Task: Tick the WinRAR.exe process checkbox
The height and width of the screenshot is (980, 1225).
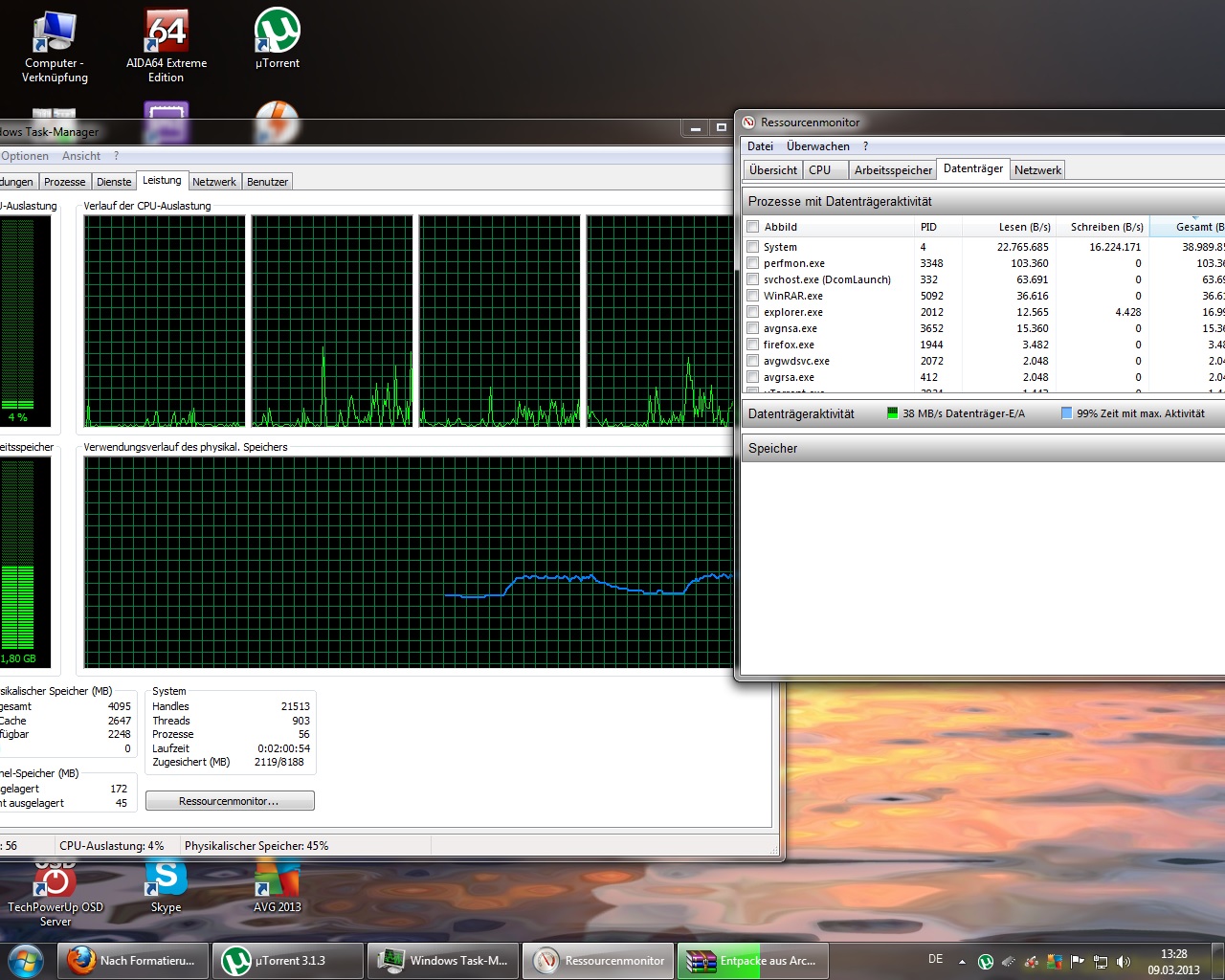Action: (753, 296)
